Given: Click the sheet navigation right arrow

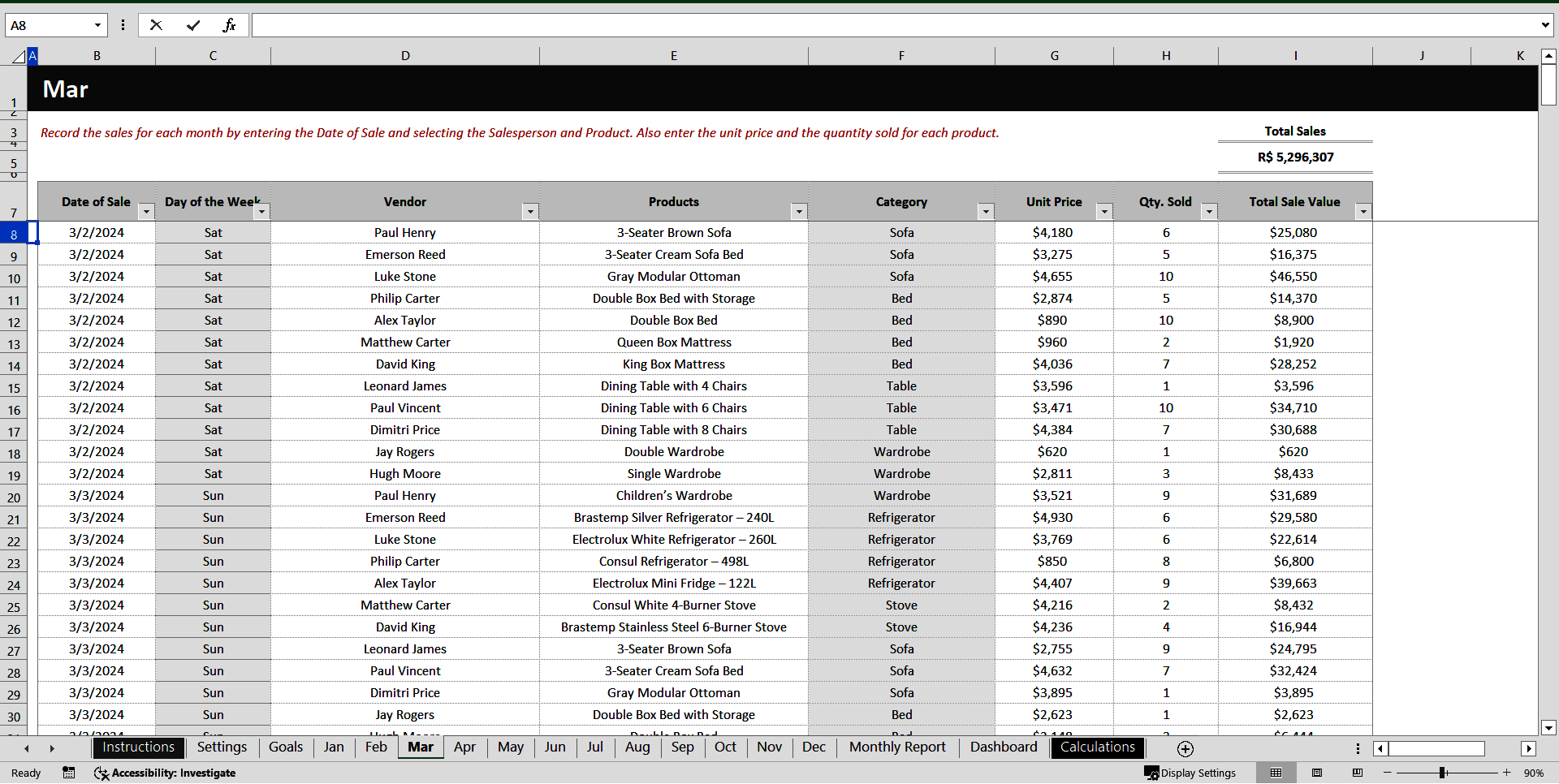Looking at the screenshot, I should point(51,748).
